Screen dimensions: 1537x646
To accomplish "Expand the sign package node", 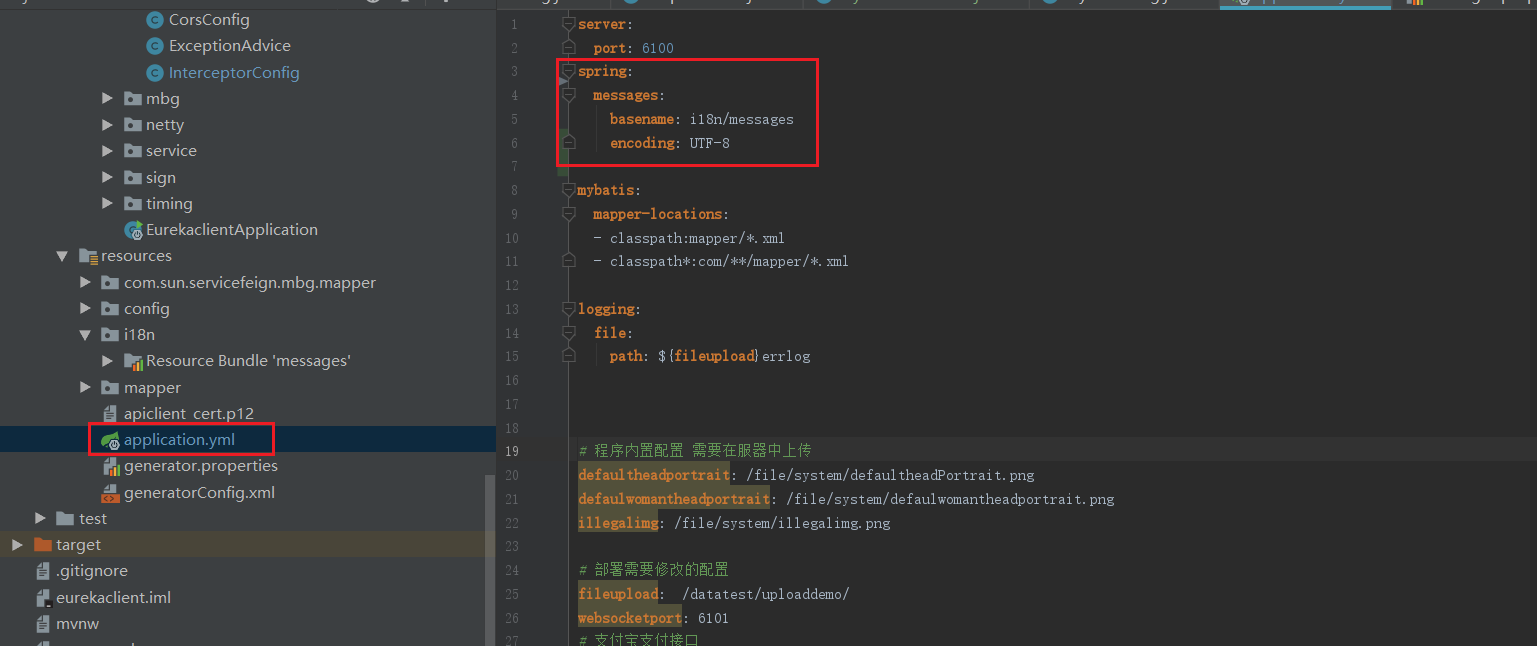I will point(107,178).
